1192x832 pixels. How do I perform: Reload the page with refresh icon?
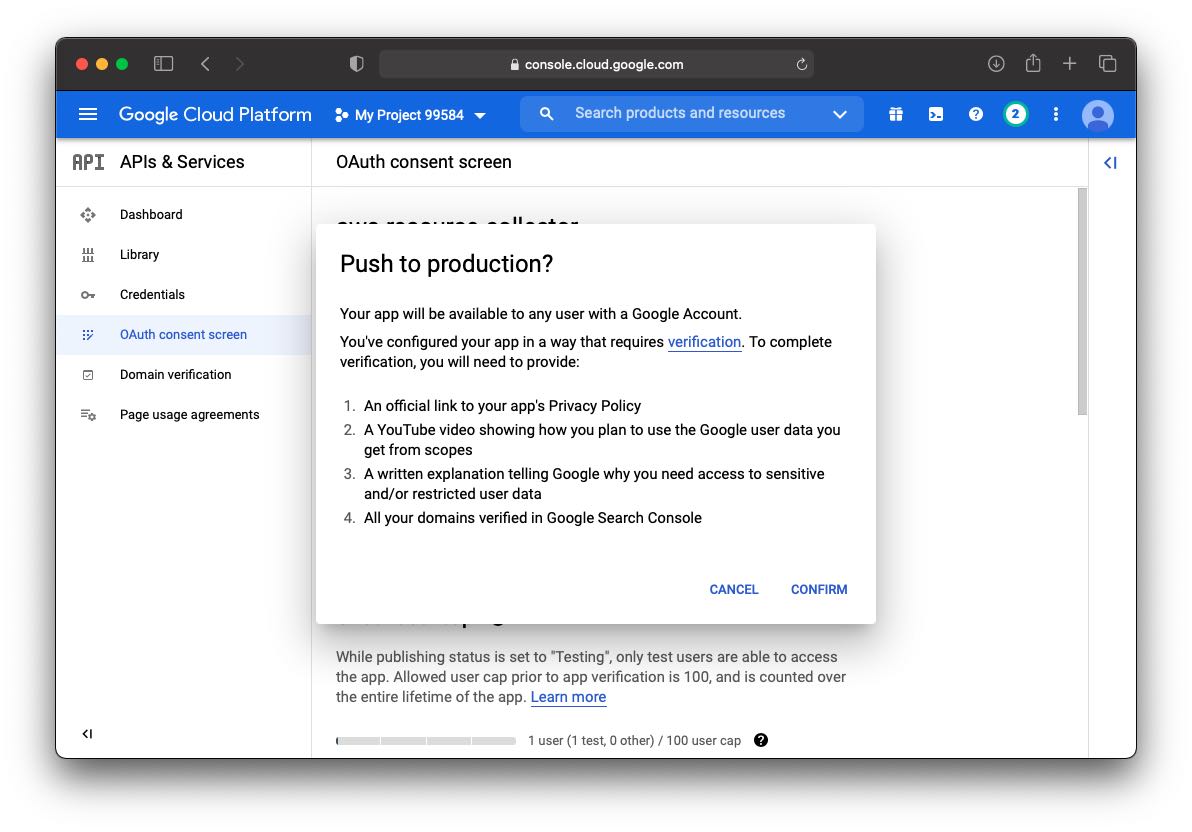click(x=801, y=65)
